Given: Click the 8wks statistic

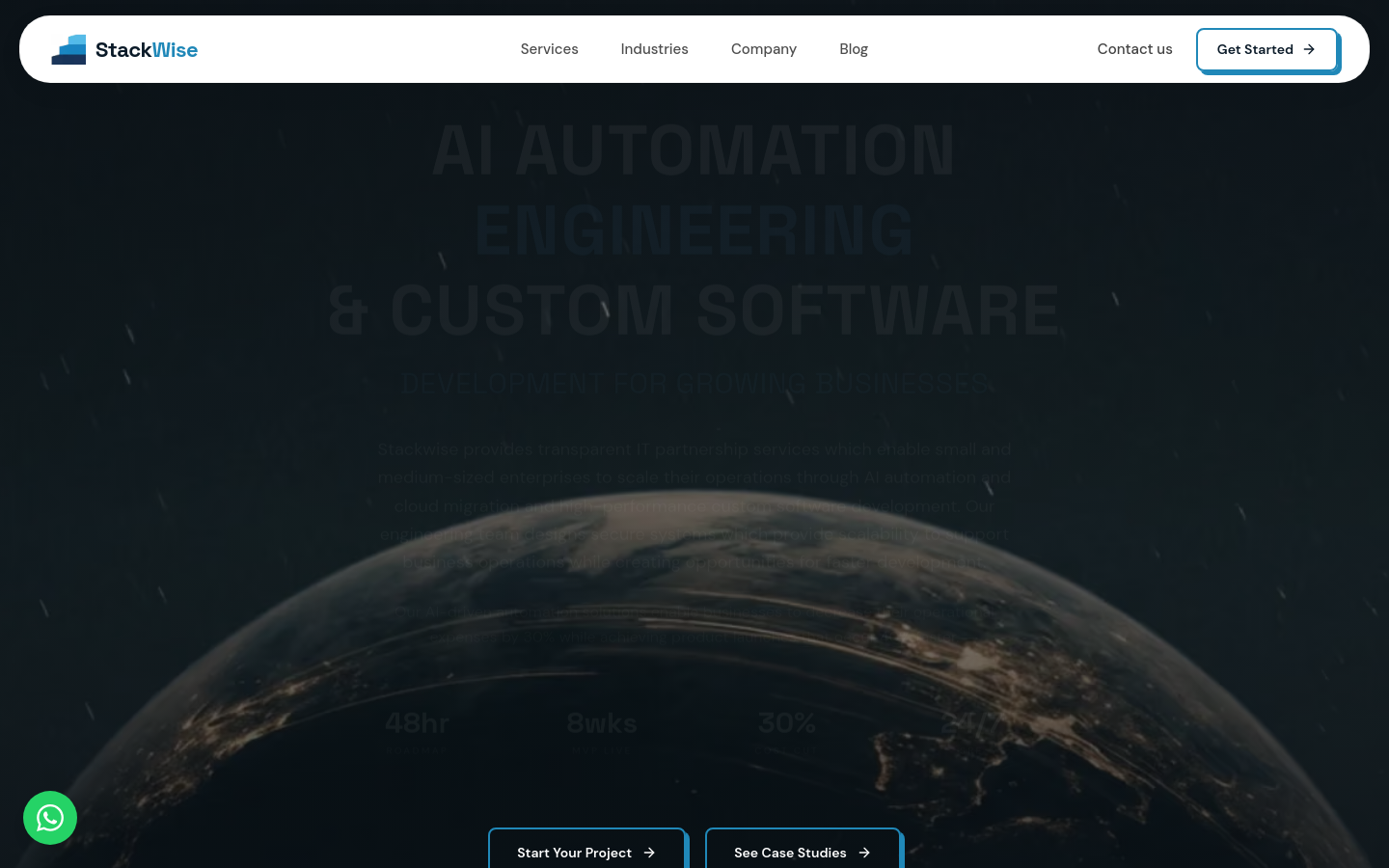Looking at the screenshot, I should pyautogui.click(x=601, y=722).
